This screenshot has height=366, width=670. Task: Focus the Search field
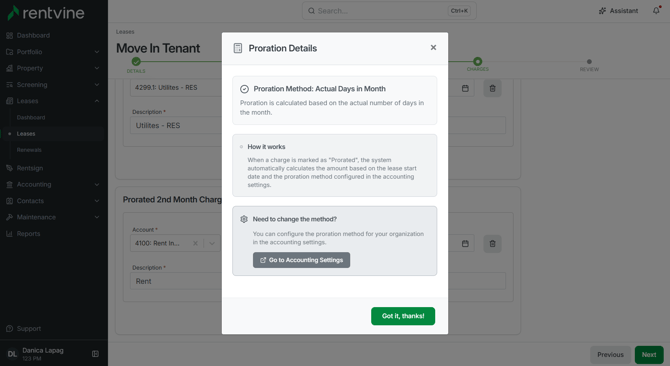pos(389,11)
